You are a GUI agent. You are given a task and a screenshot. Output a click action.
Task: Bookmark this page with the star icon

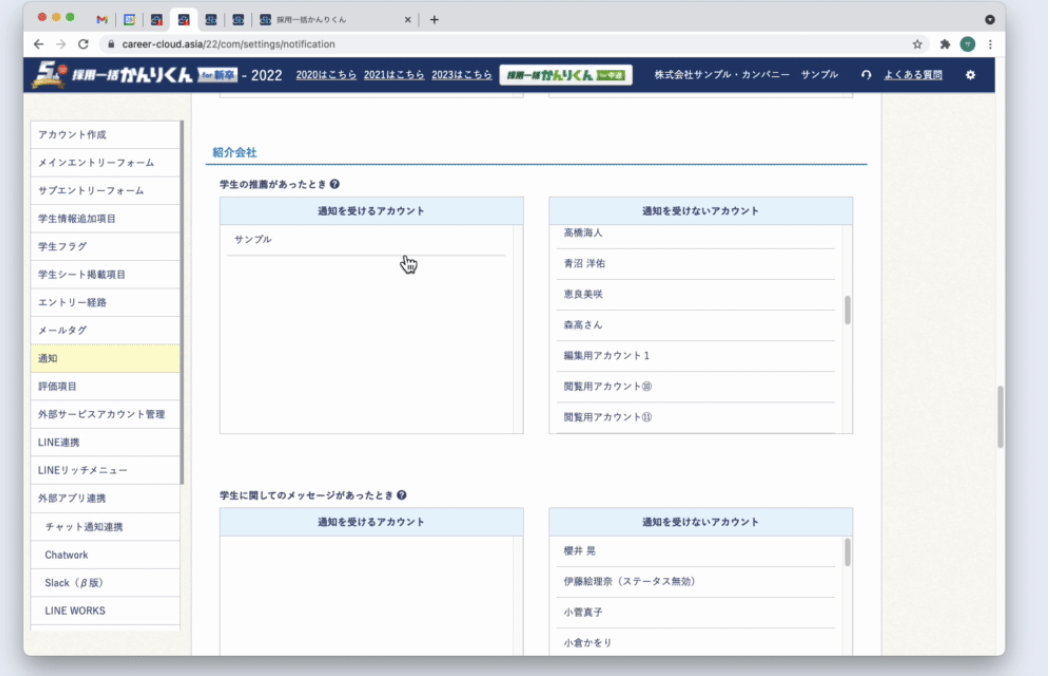[x=917, y=44]
